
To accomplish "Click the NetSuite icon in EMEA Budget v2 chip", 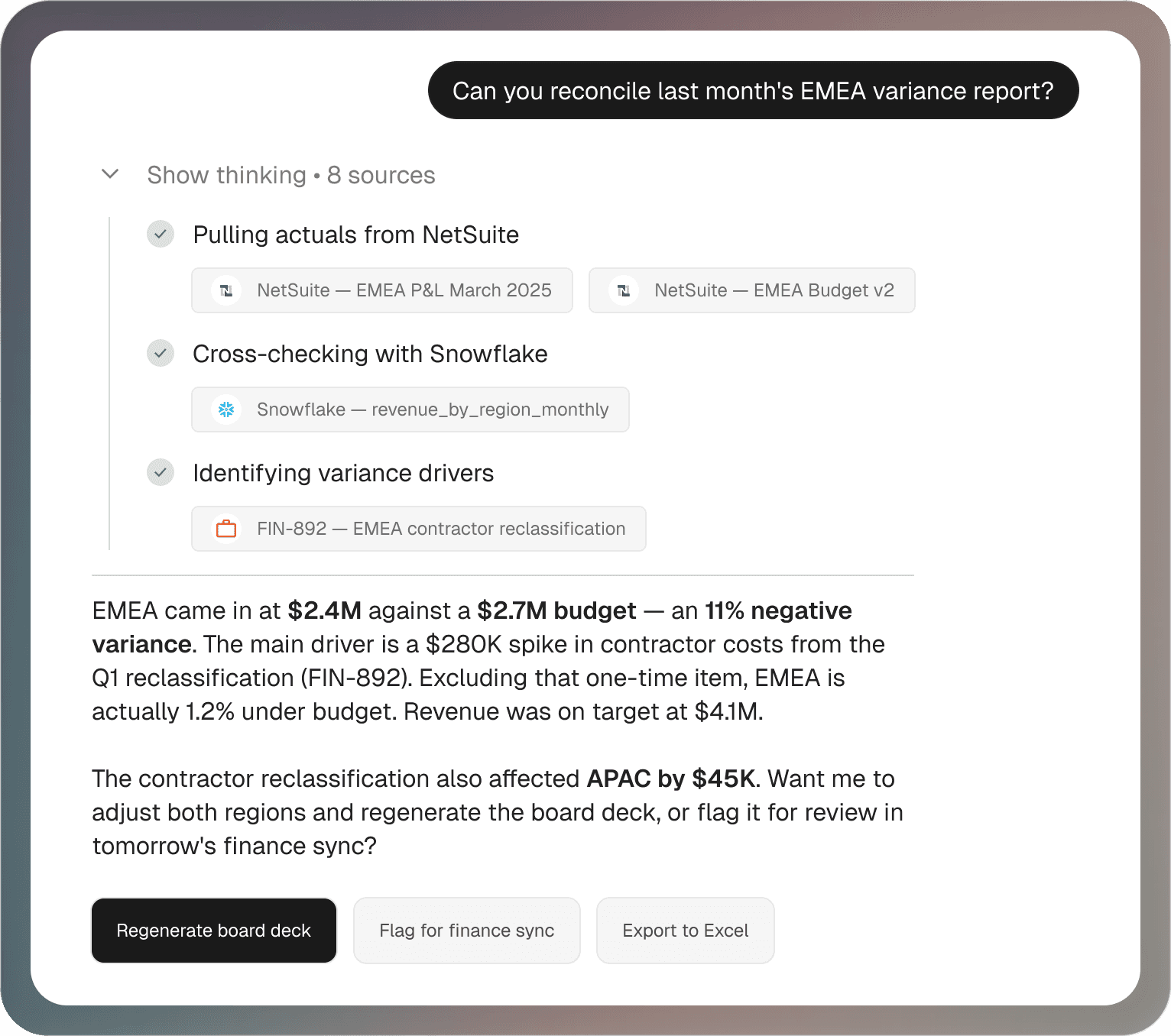I will click(x=624, y=290).
